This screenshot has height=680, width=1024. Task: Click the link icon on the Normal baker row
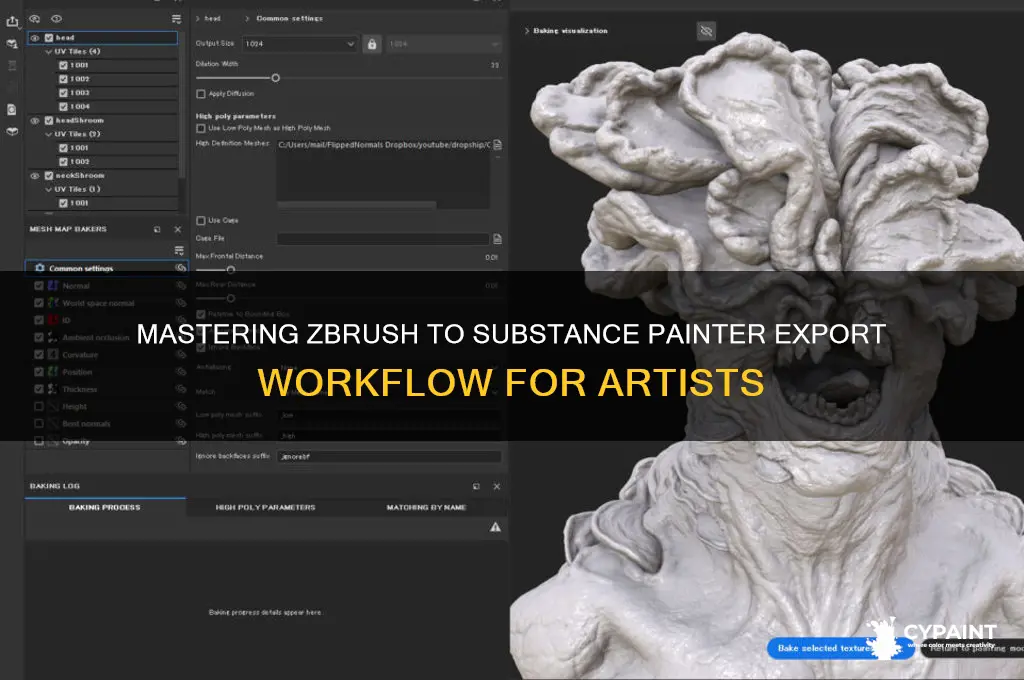tap(181, 285)
